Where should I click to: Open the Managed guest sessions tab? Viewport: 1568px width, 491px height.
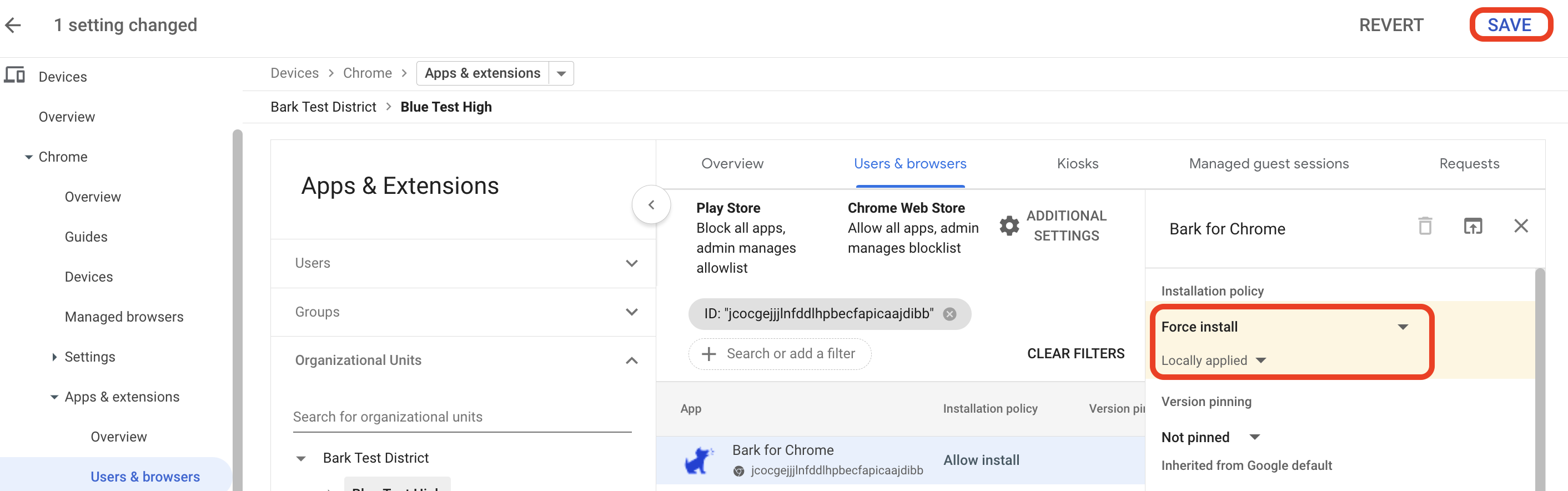pos(1269,164)
